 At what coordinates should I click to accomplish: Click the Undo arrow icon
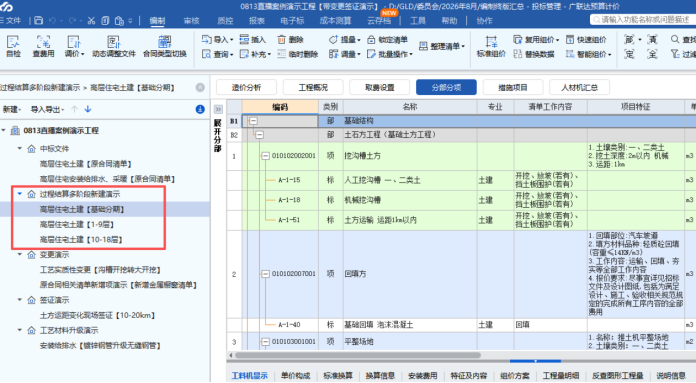pyautogui.click(x=53, y=20)
